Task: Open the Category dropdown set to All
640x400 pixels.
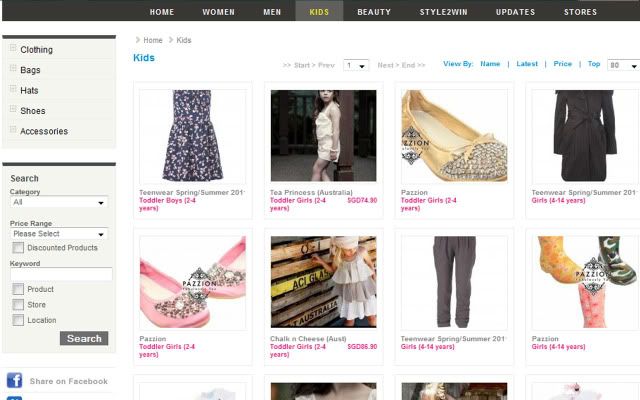Action: click(59, 202)
